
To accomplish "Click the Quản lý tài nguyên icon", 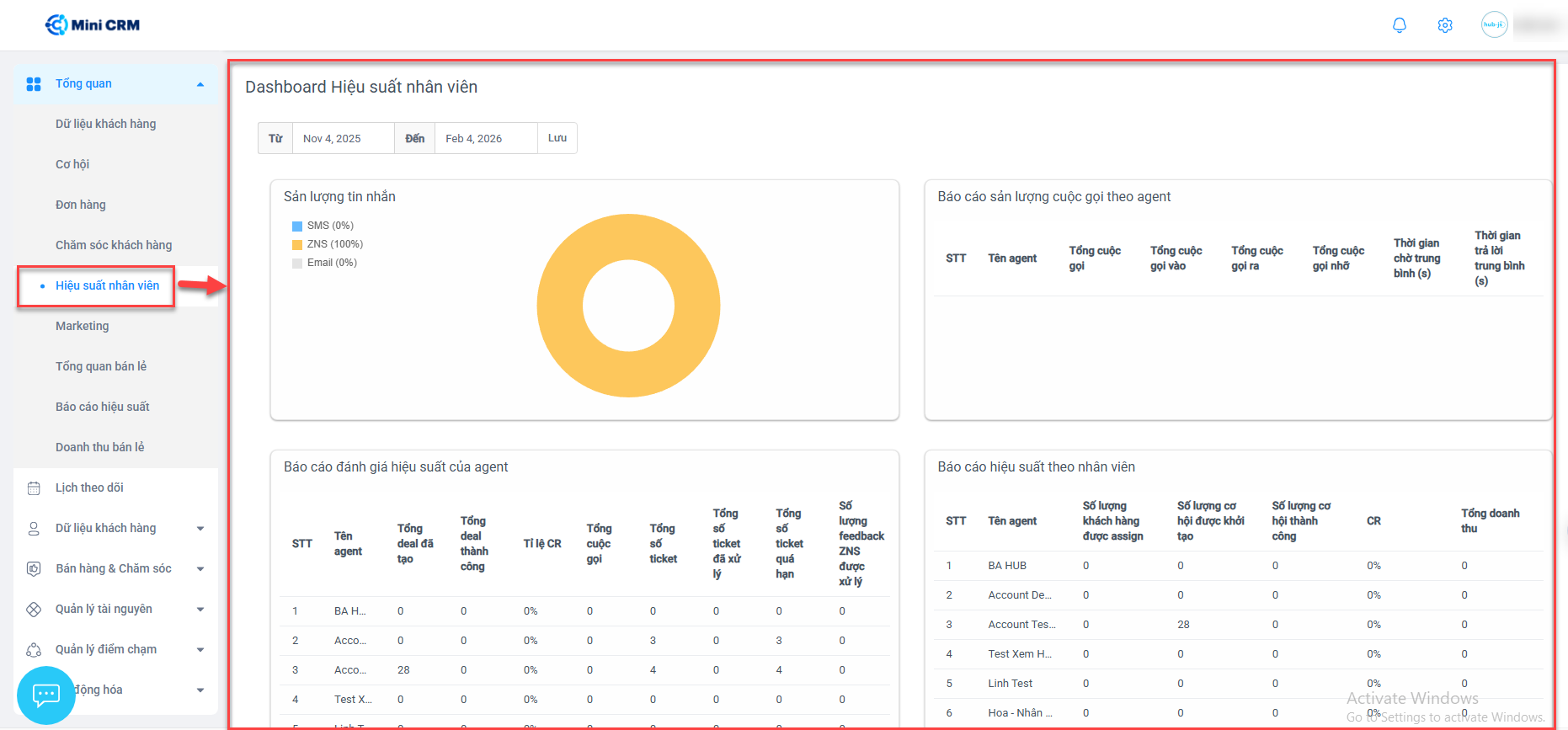I will pos(34,610).
